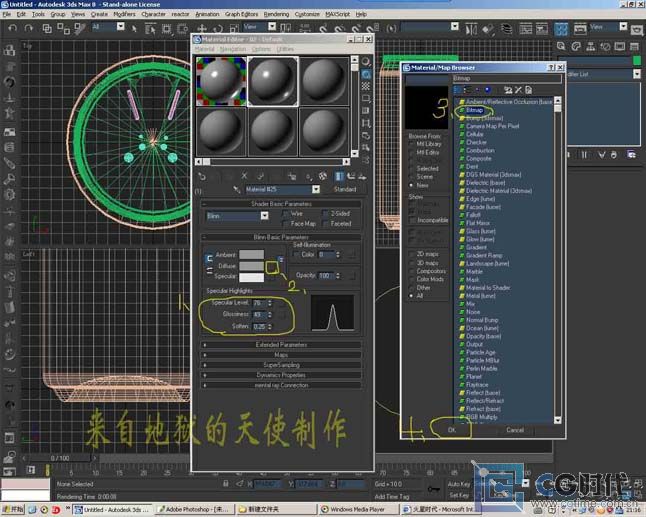Open the Create command panel tab
646x517 pixels.
tap(561, 46)
